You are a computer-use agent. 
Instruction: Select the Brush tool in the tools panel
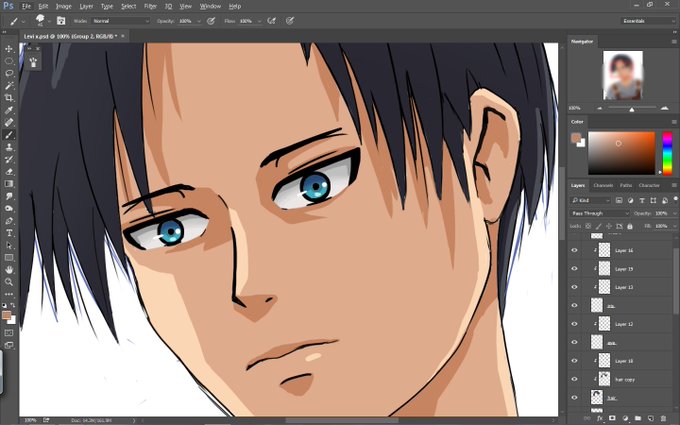(9, 135)
